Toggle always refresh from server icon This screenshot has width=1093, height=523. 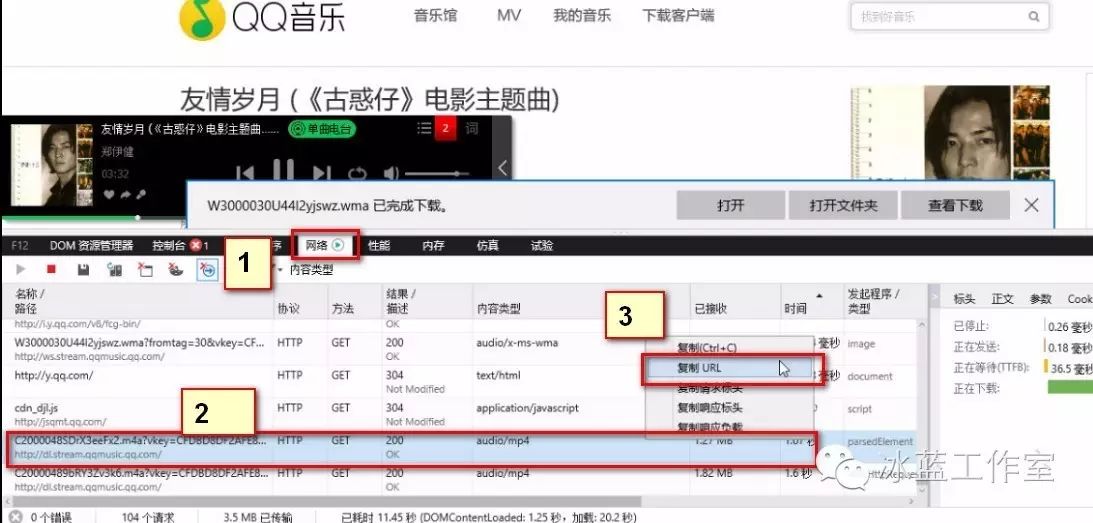click(114, 270)
